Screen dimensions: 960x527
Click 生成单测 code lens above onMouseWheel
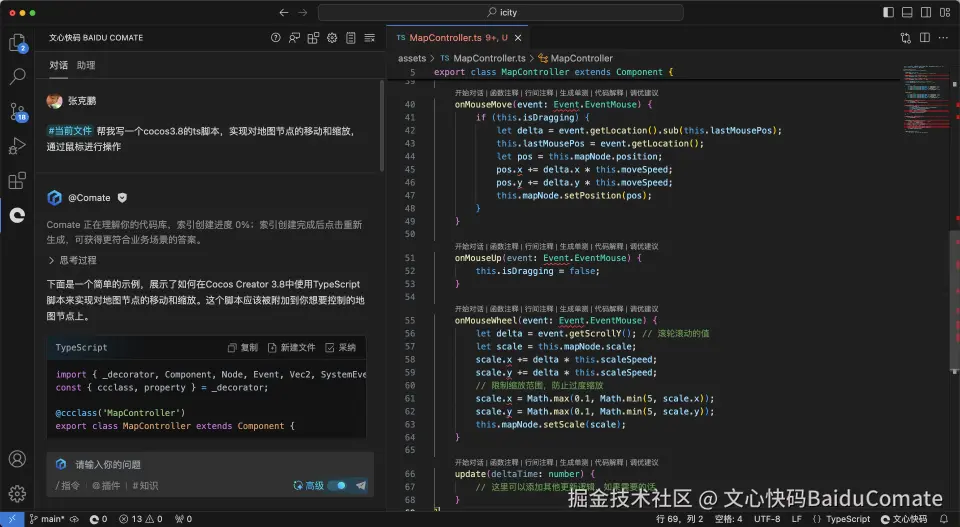coord(574,309)
